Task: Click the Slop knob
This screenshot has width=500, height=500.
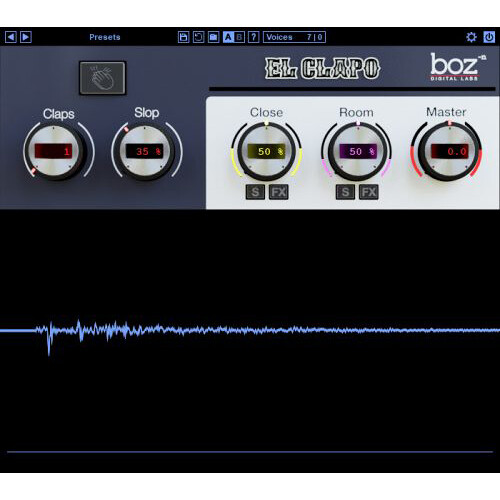Action: (x=145, y=152)
